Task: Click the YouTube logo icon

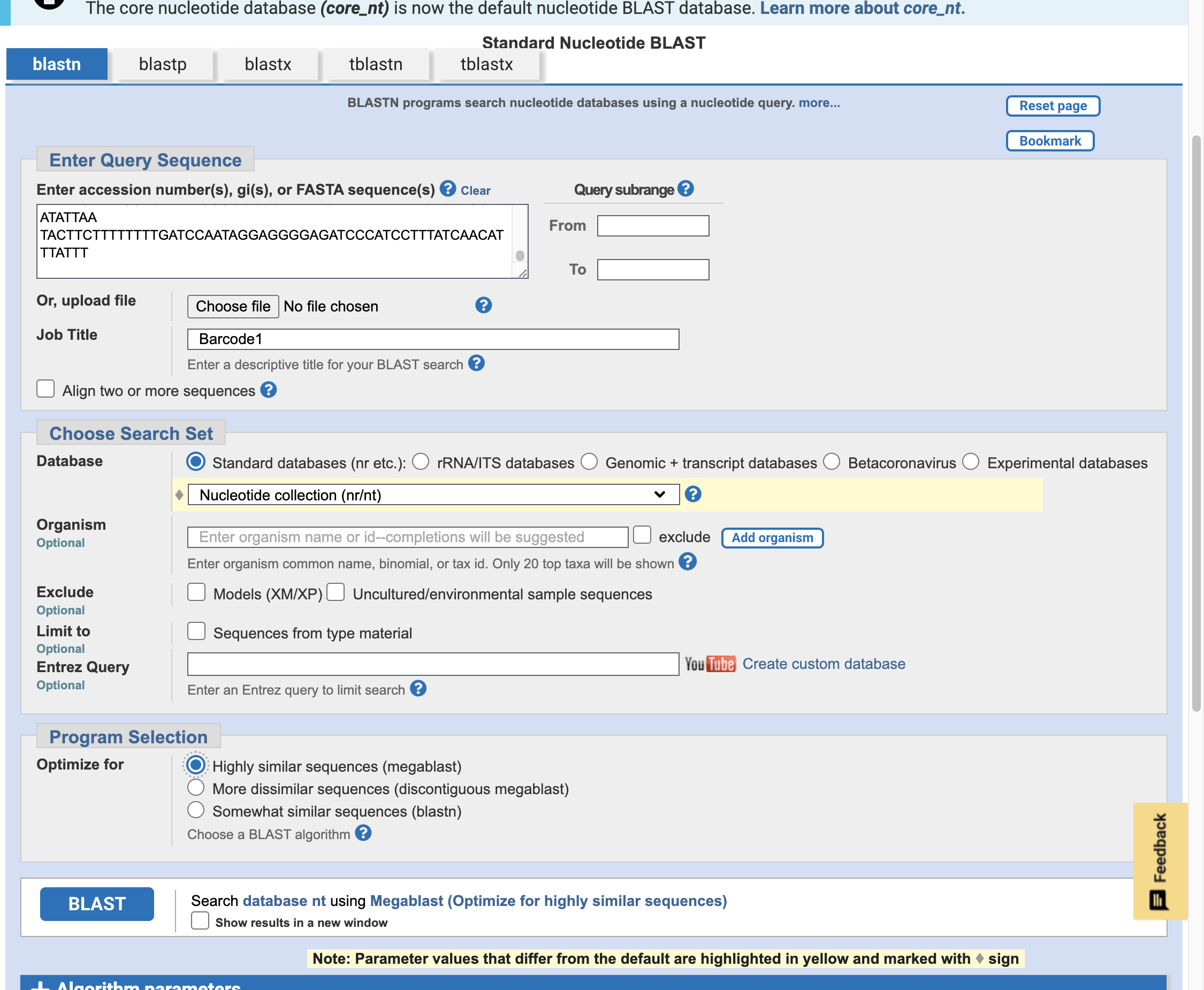Action: [710, 664]
